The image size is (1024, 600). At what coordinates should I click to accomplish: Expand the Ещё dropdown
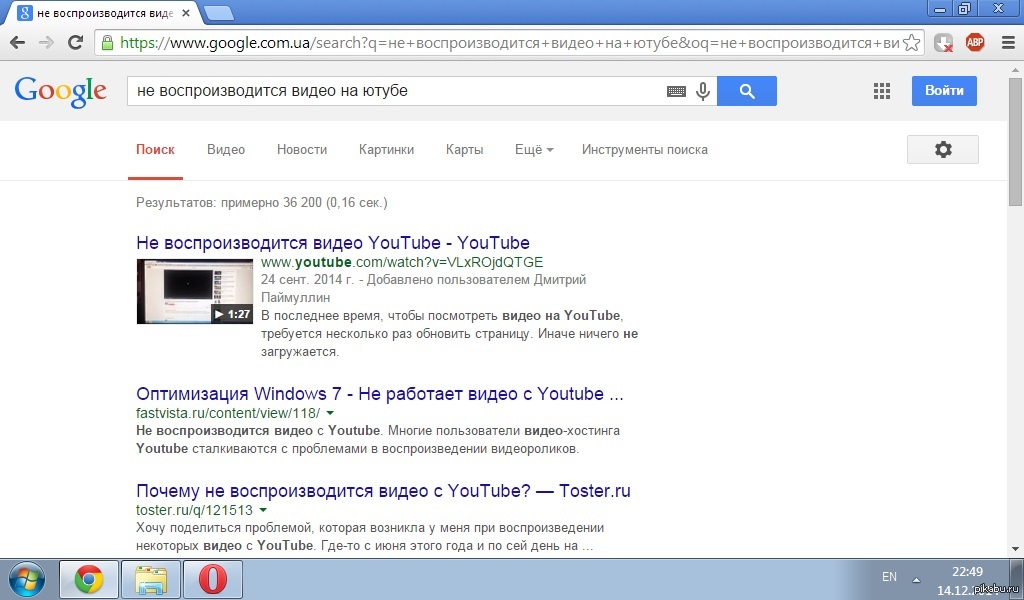click(x=534, y=150)
